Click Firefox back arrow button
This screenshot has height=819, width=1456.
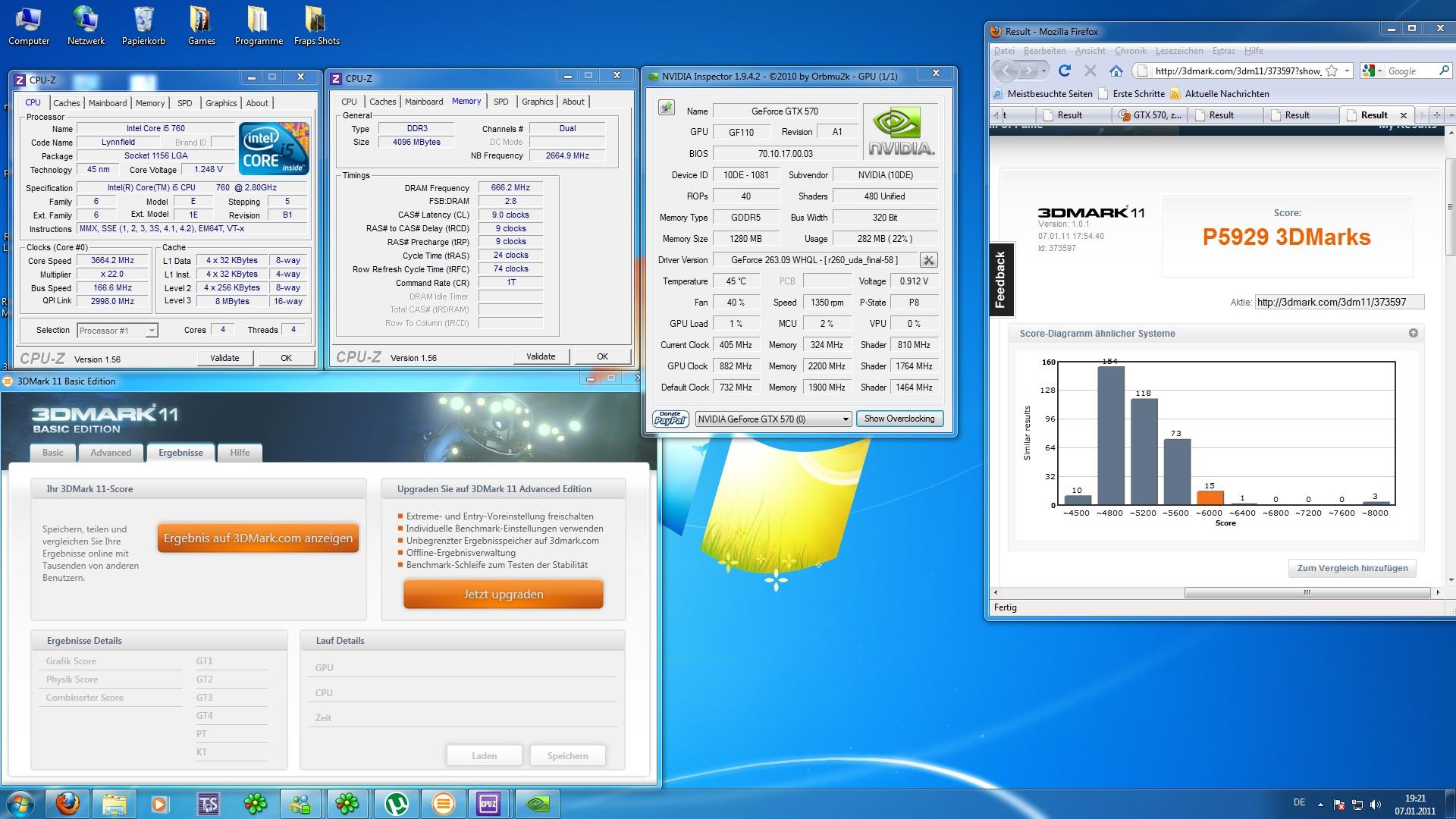tap(1006, 71)
